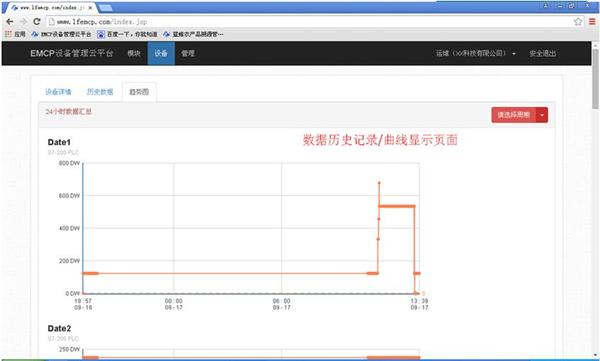Click the page vertical scrollbar thumb
Viewport: 600px width, 361px height.
point(596,78)
